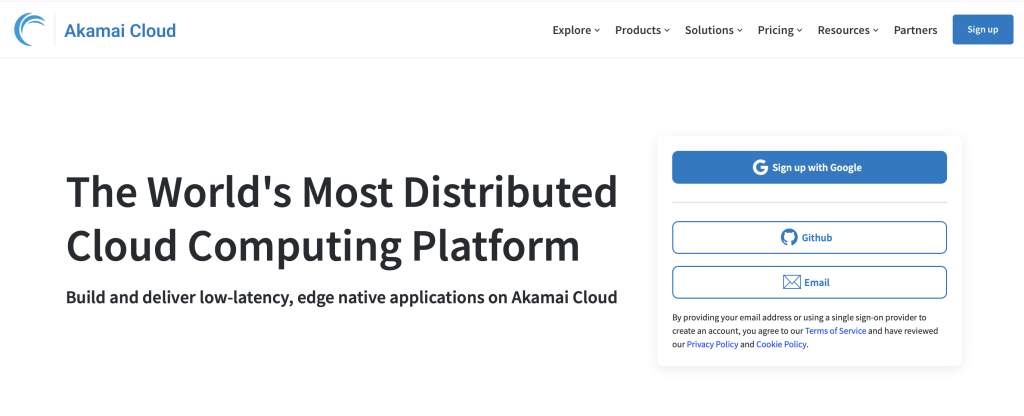Image resolution: width=1024 pixels, height=416 pixels.
Task: Open the Products menu
Action: (643, 30)
